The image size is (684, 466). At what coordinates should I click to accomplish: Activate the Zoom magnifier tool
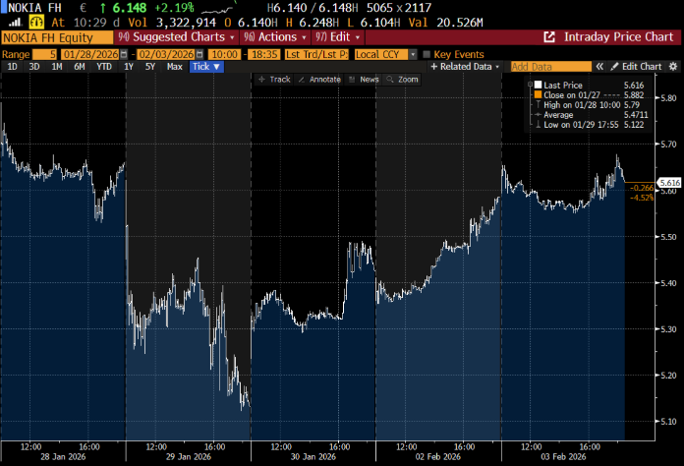pyautogui.click(x=402, y=79)
